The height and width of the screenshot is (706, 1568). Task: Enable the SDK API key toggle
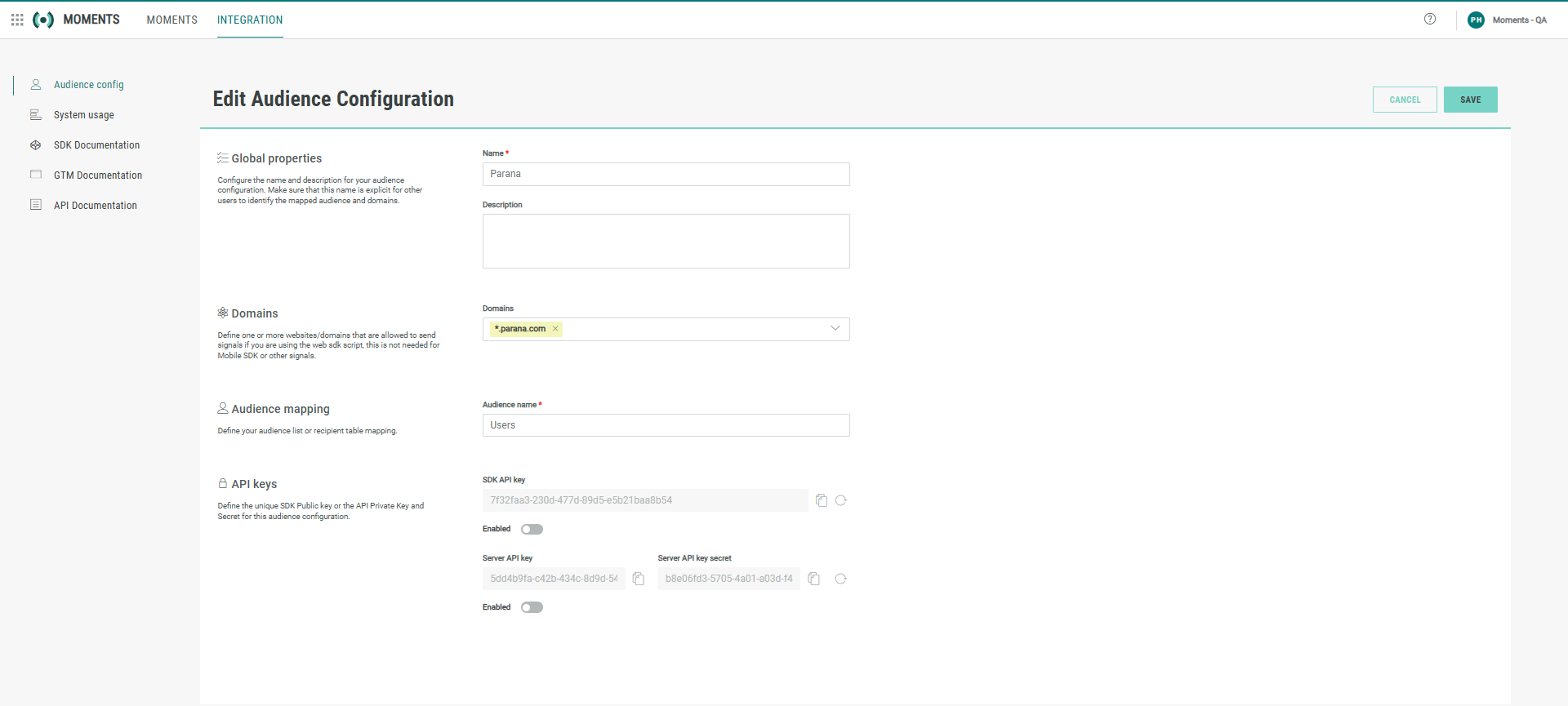click(x=532, y=529)
